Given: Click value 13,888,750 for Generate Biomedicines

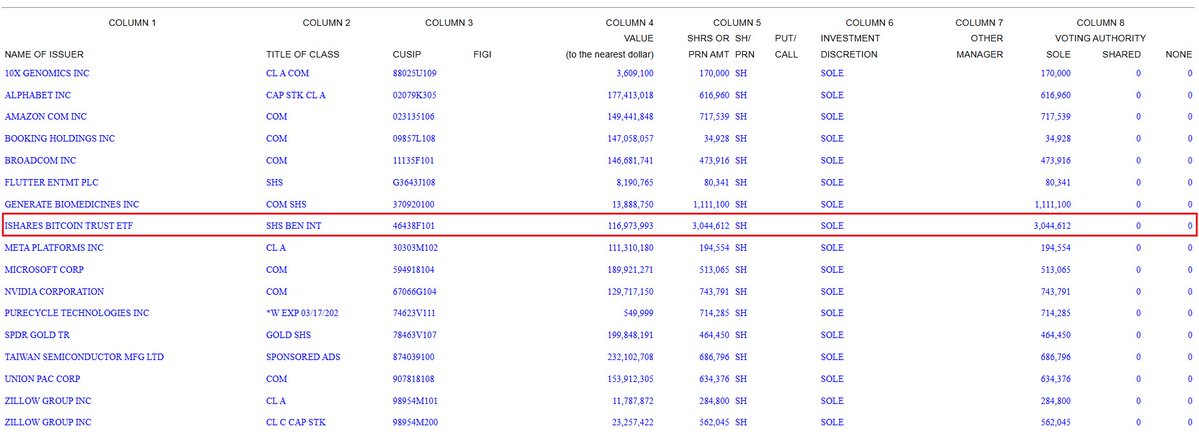Looking at the screenshot, I should tap(632, 204).
